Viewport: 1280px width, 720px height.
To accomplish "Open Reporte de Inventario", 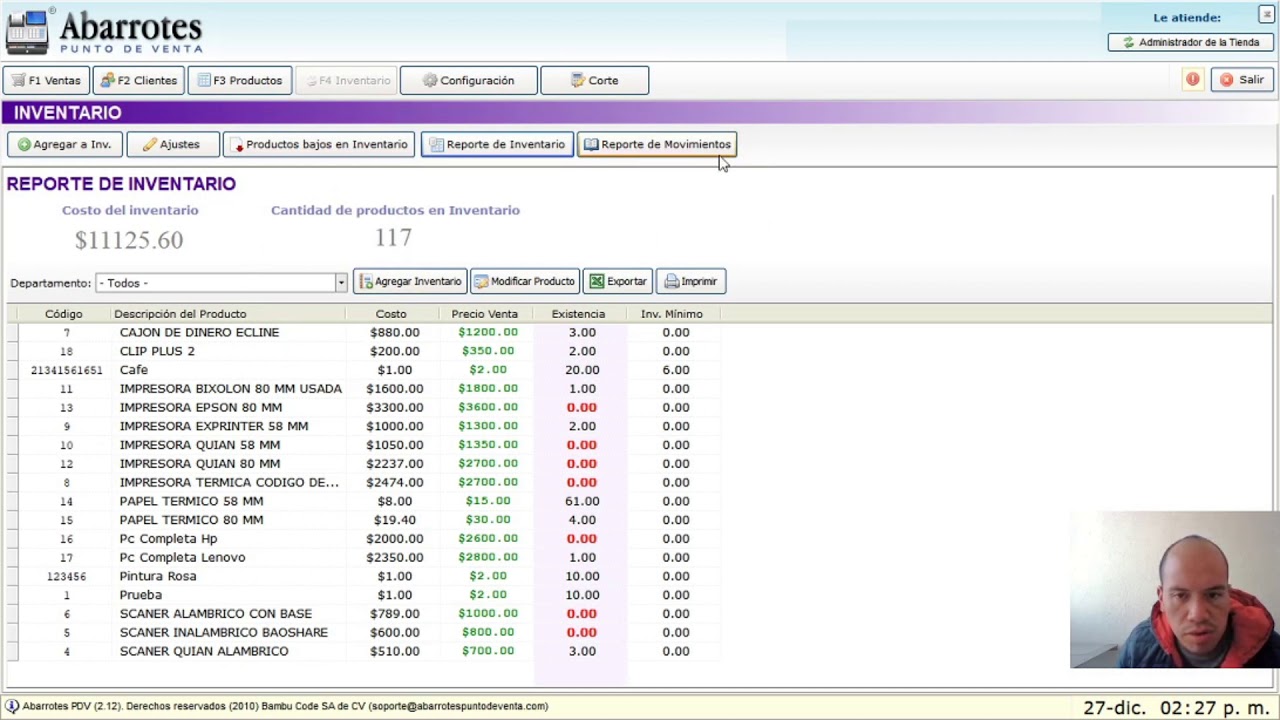I will click(497, 144).
